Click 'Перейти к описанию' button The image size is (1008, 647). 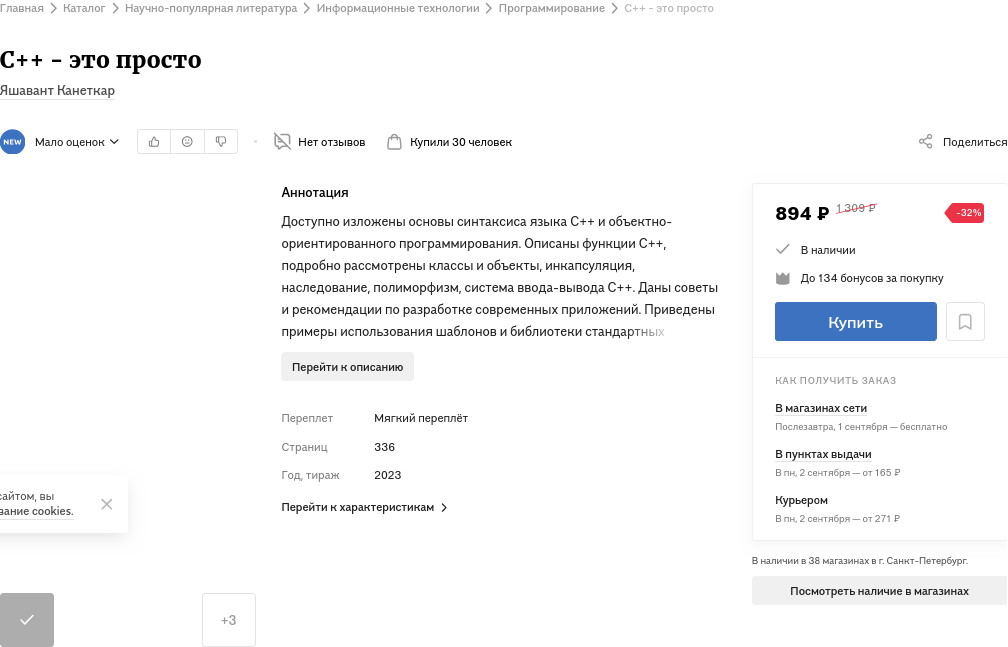347,367
